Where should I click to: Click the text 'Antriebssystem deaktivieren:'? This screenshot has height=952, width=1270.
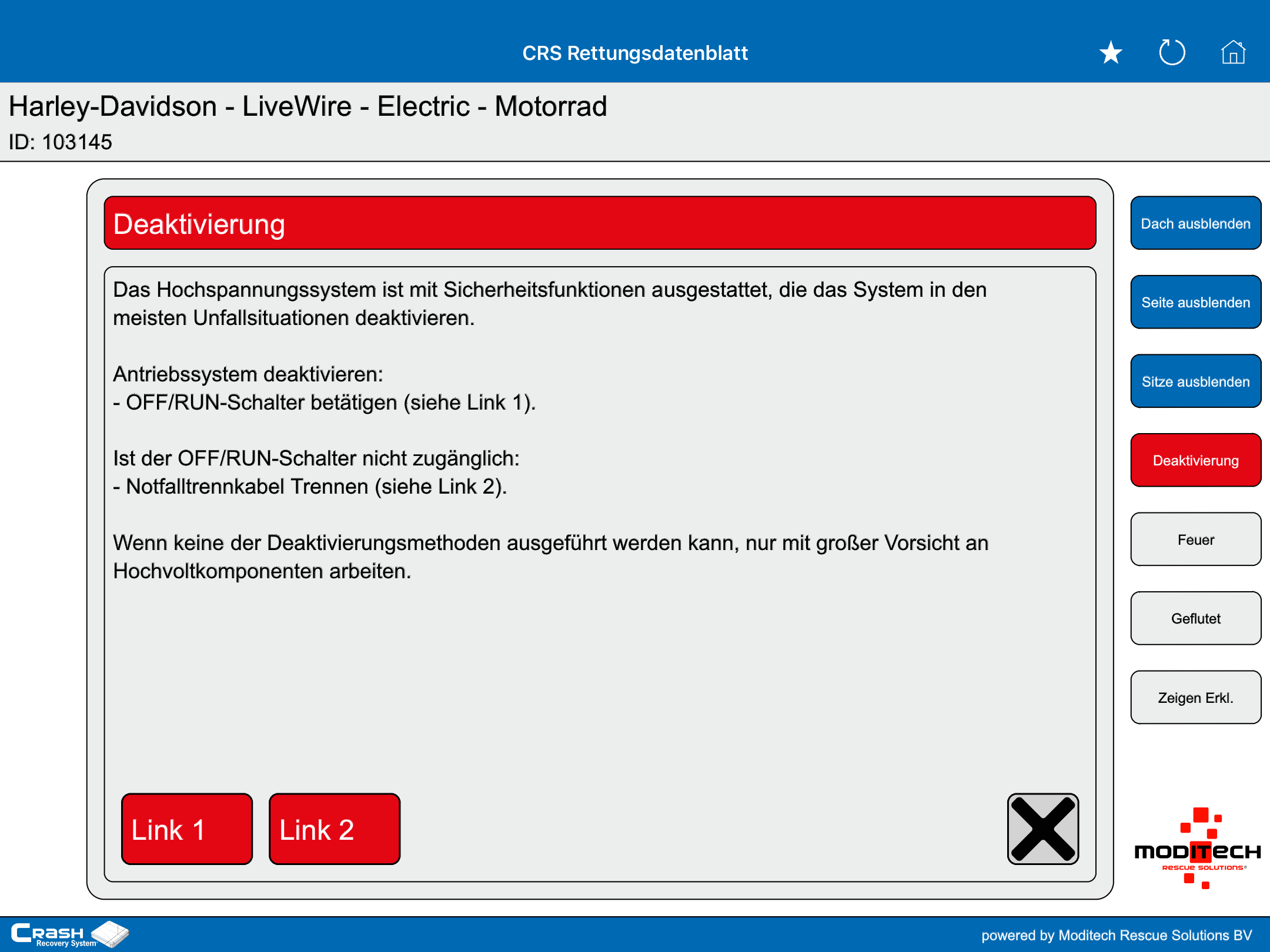tap(248, 374)
